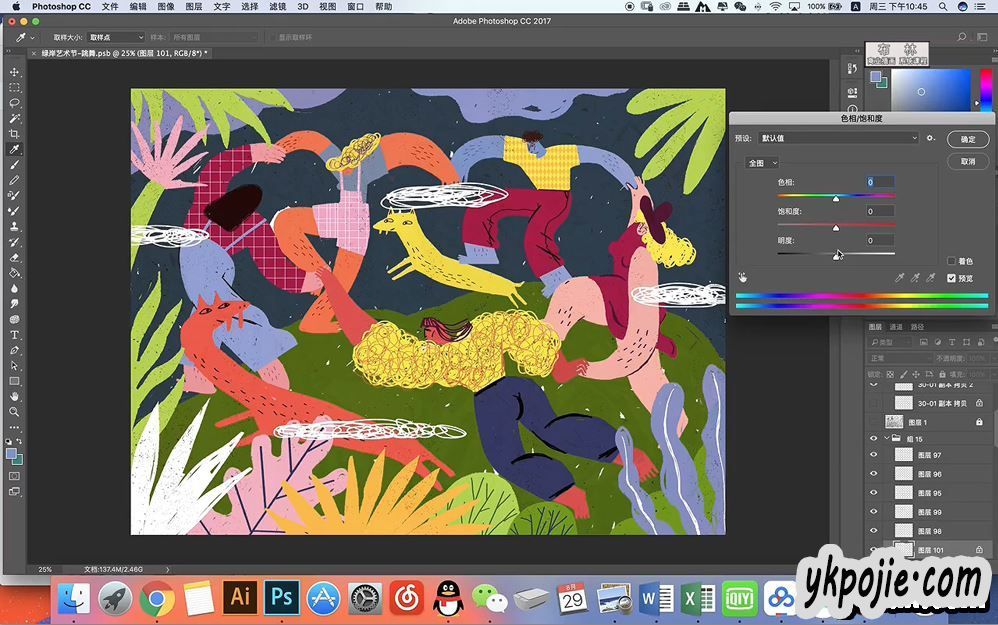Click the 色相 hue slider handle
The image size is (998, 625).
point(836,198)
